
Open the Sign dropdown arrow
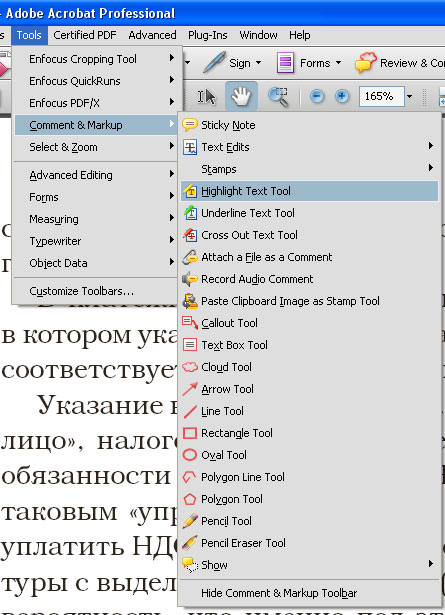pos(258,63)
